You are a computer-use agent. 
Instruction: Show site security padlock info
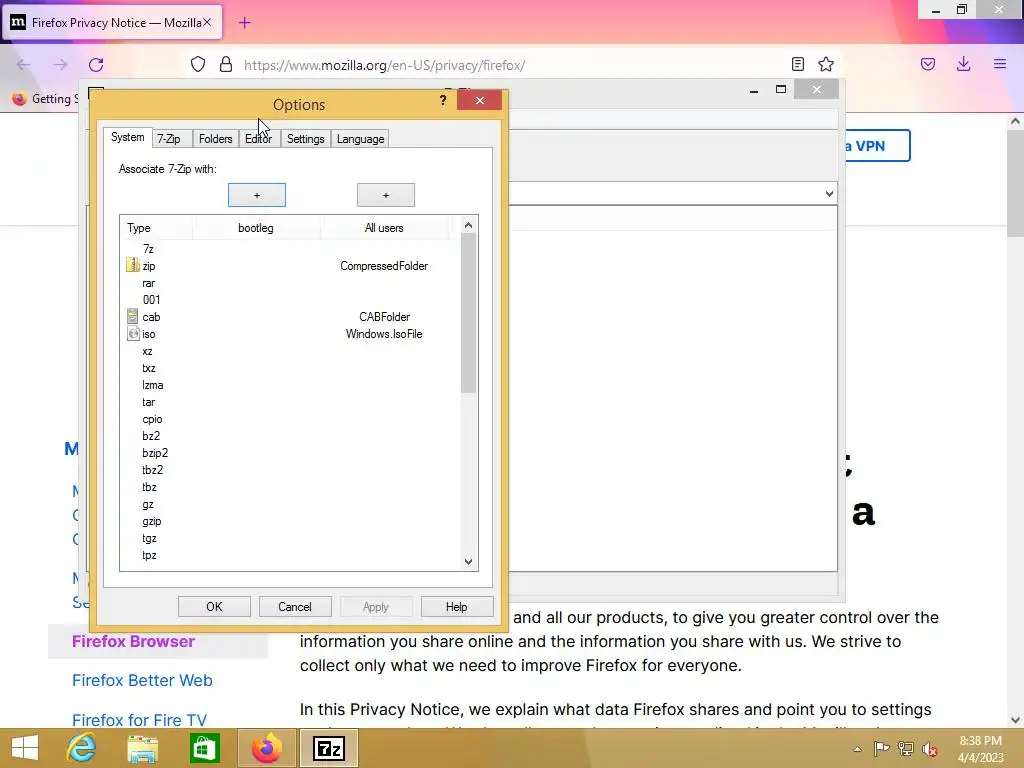[226, 64]
